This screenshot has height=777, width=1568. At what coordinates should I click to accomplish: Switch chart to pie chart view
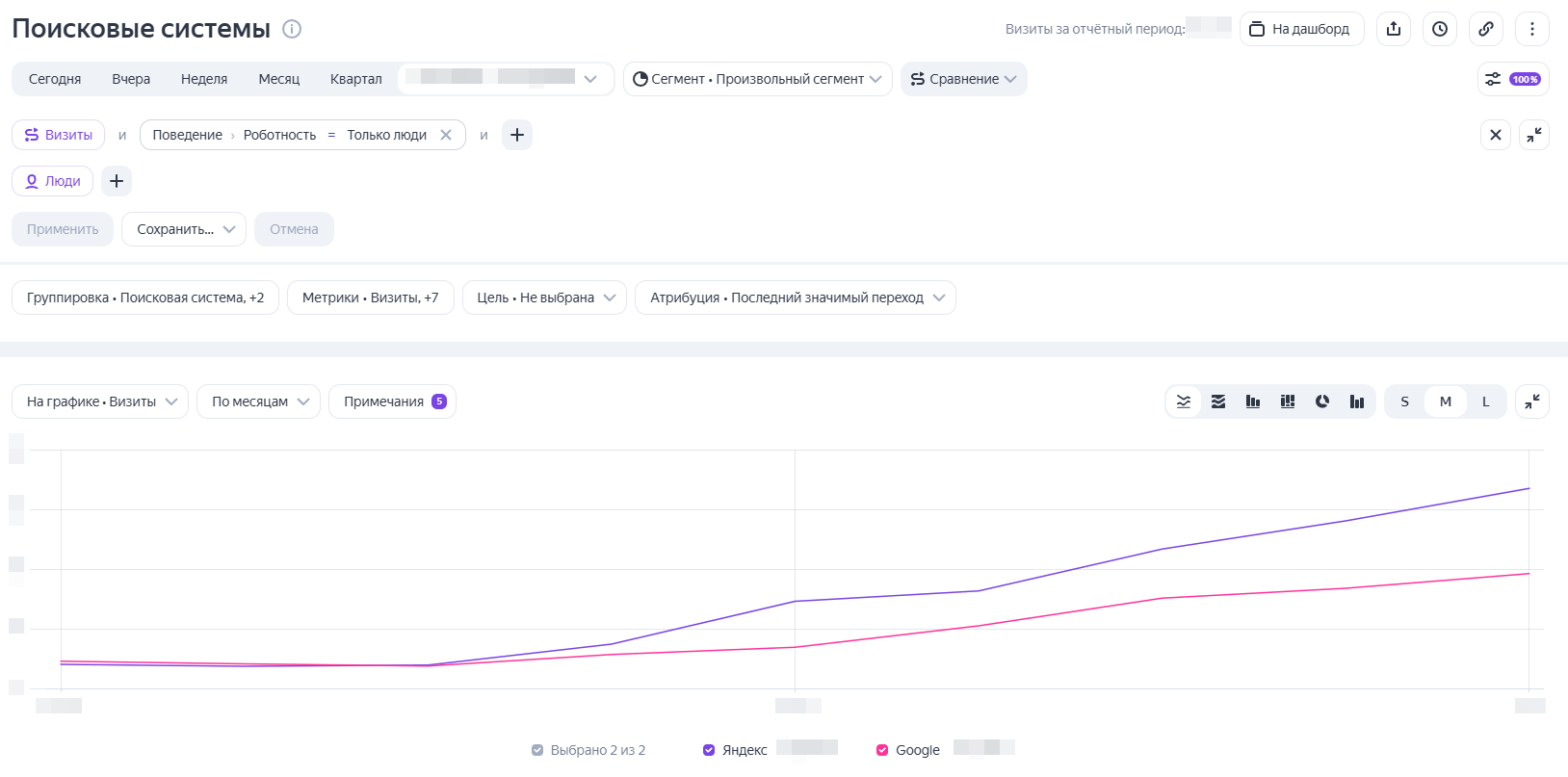tap(1322, 401)
